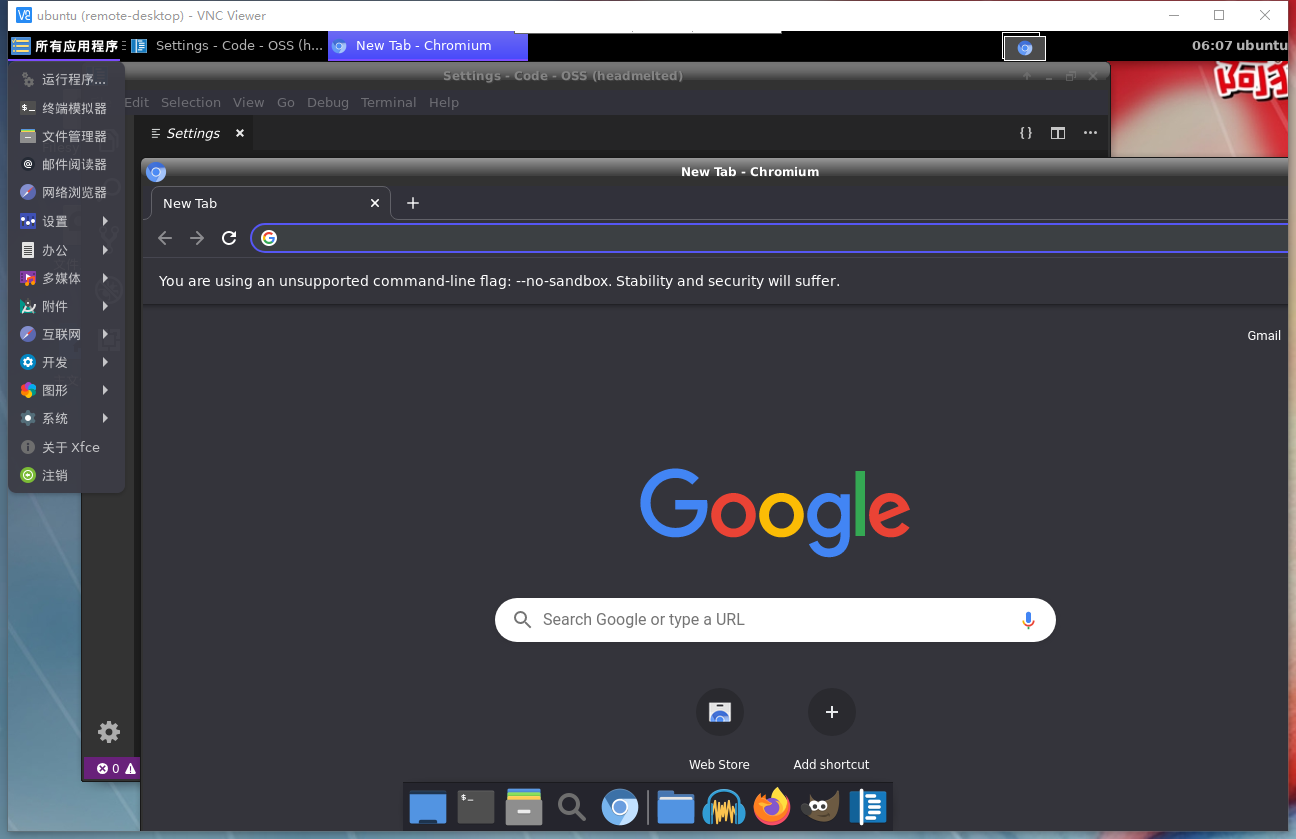The width and height of the screenshot is (1296, 839).
Task: Launch Chromium from the dock
Action: (x=620, y=807)
